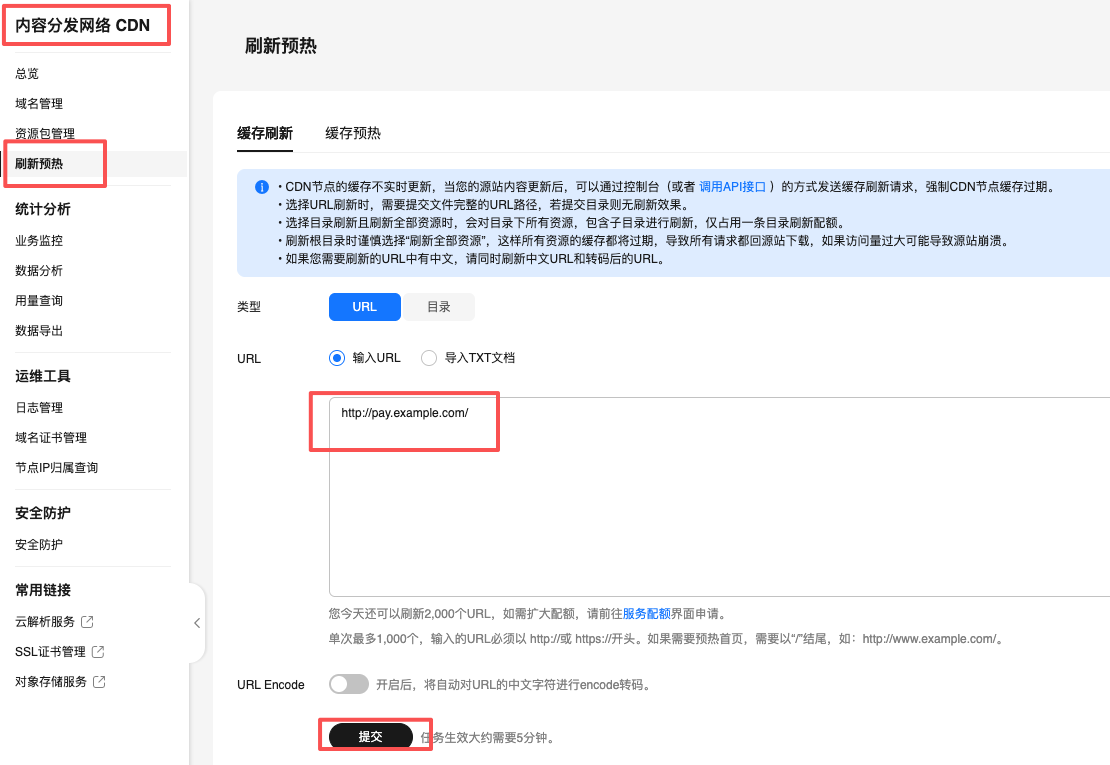Toggle the URL Encode switch
The width and height of the screenshot is (1110, 765).
pos(349,684)
